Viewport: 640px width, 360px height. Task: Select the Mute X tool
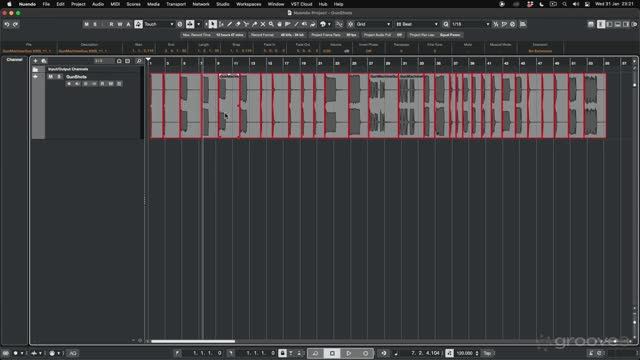263,24
